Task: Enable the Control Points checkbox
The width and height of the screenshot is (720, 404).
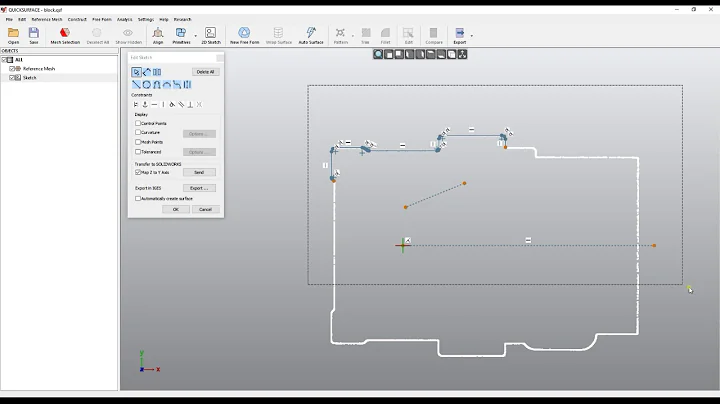Action: [138, 123]
